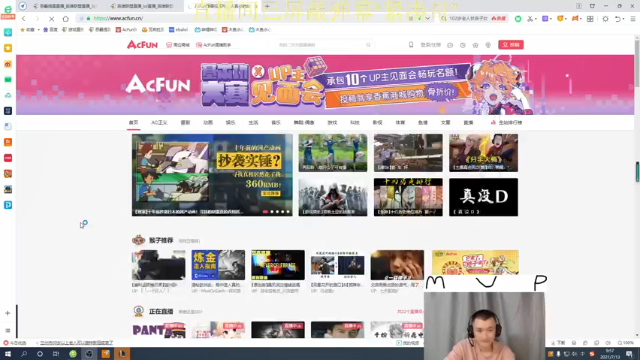Image resolution: width=640 pixels, height=360 pixels.
Task: Open the 抄袭实锤 featured carousel banner
Action: click(212, 175)
